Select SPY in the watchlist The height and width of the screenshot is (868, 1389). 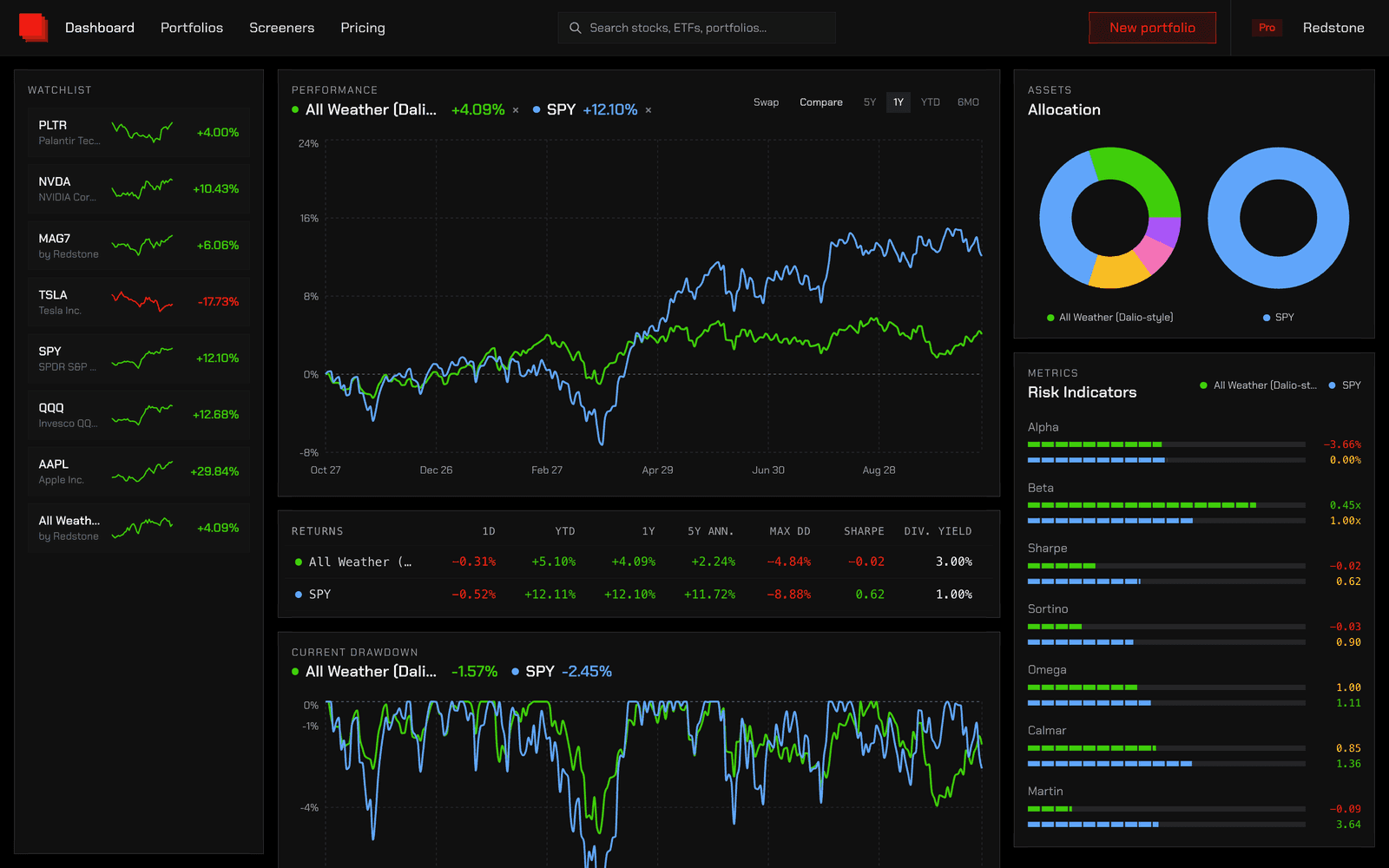[x=139, y=358]
